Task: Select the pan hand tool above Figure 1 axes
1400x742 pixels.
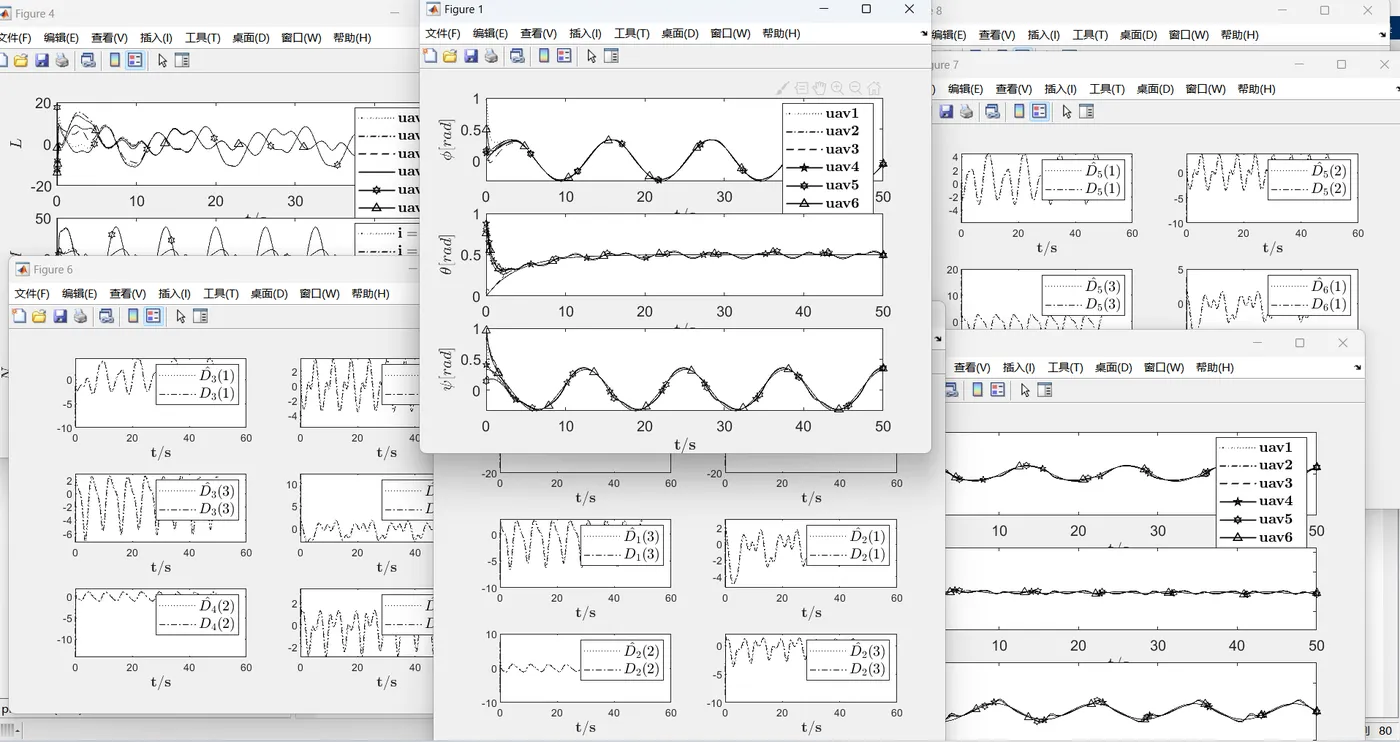Action: pos(819,88)
